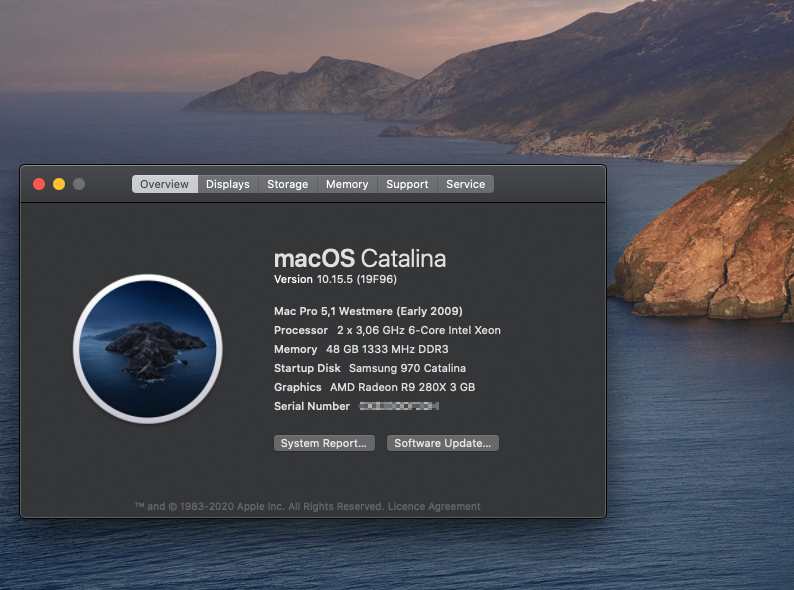
Task: Click the 1983-2020 Apple Inc. copyright text
Action: [x=259, y=506]
